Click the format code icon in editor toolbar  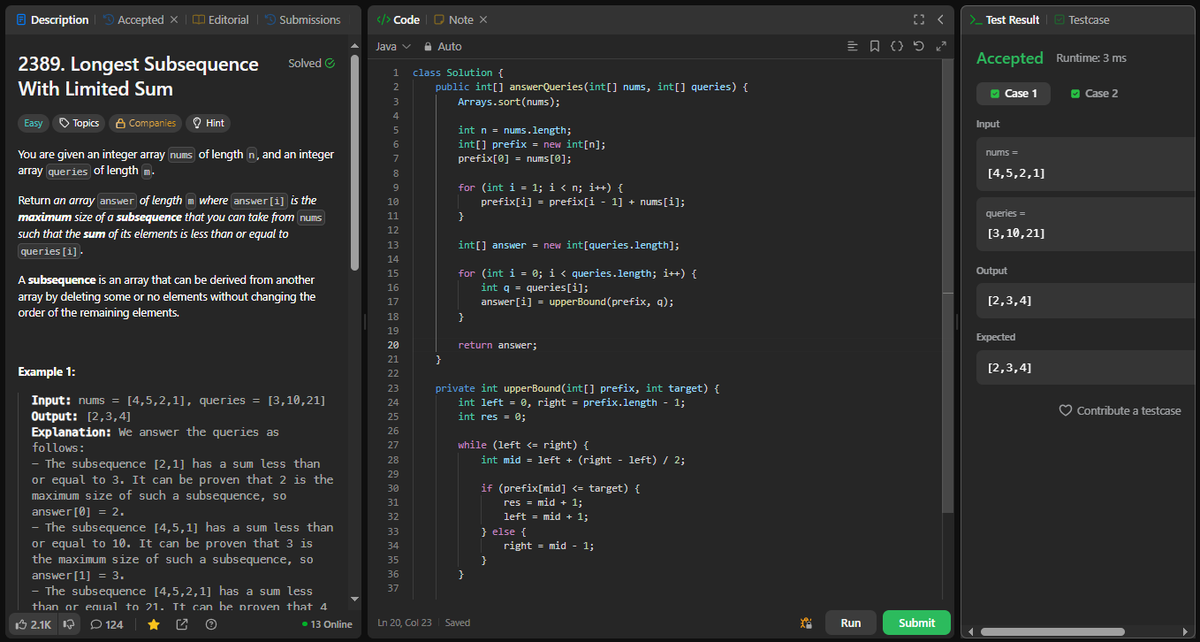coord(853,47)
